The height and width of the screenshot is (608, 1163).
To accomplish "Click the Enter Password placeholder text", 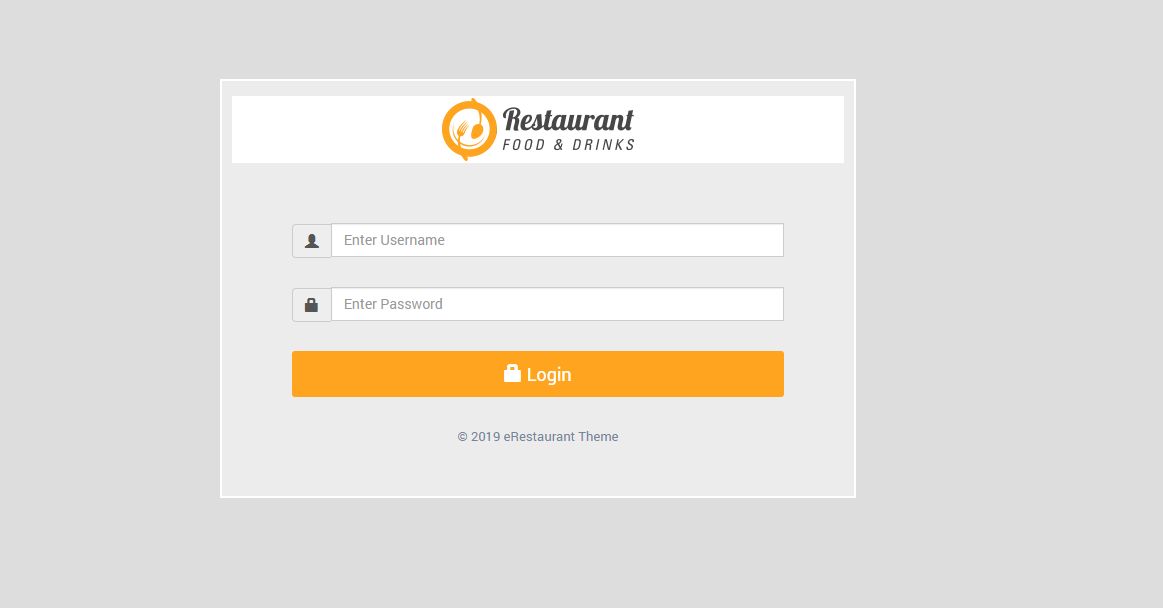I will coord(393,304).
